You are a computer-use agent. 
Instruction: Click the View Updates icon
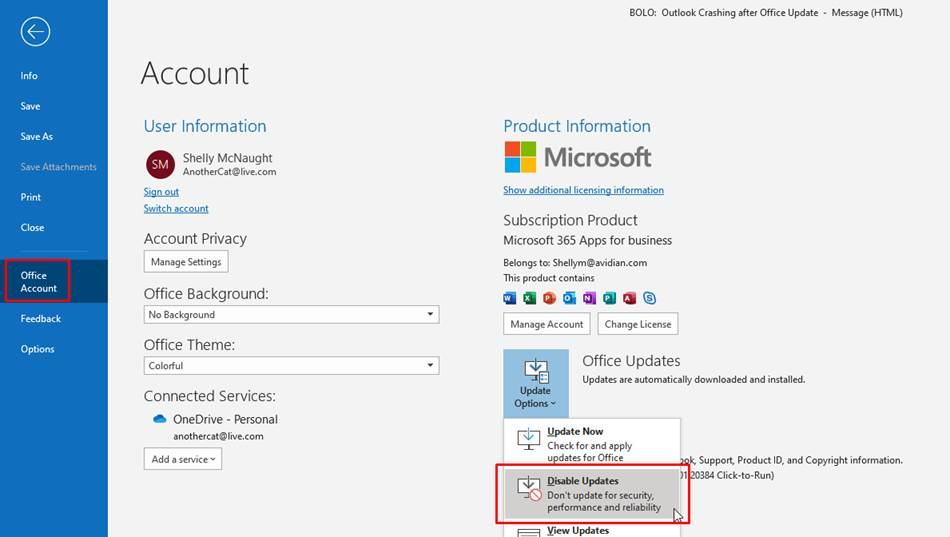click(528, 532)
